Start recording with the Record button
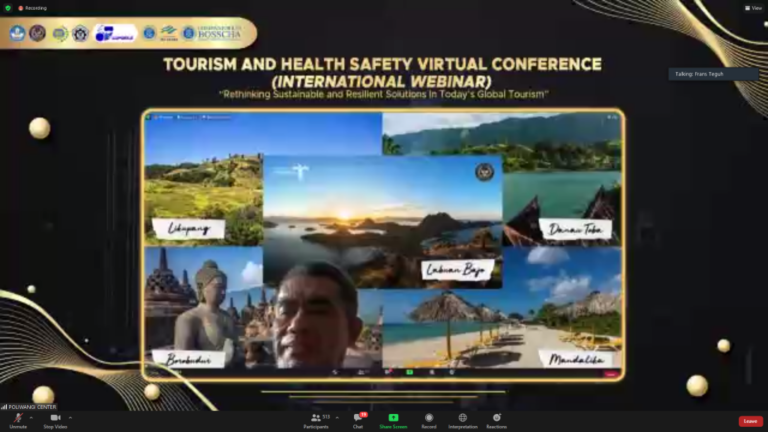Screen dimensions: 768x432 429,420
